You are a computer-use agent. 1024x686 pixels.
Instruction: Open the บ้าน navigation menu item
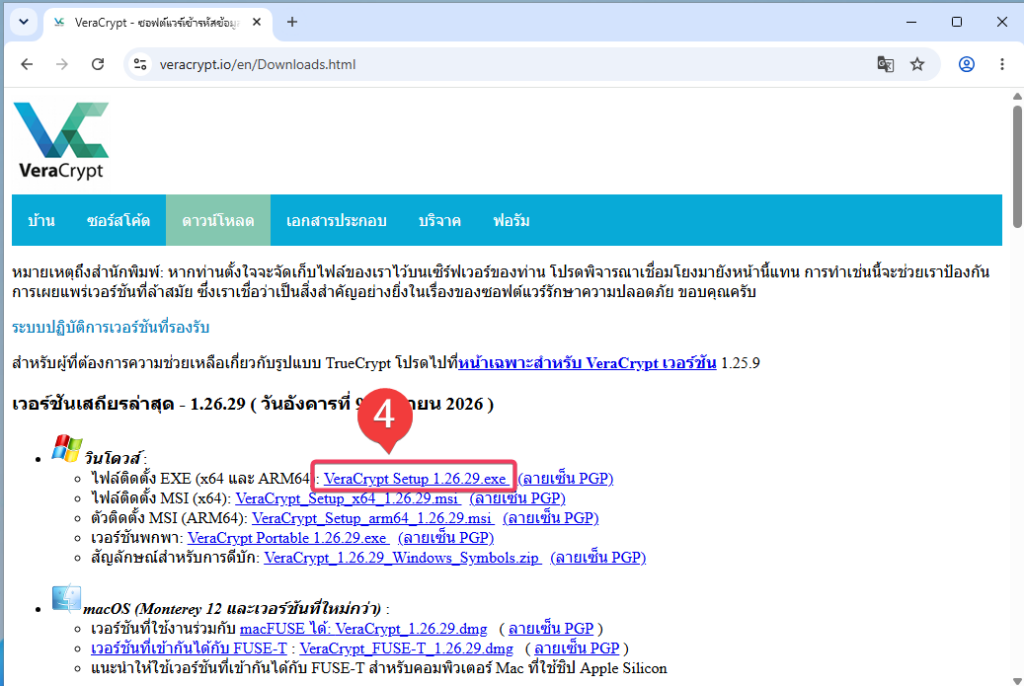point(41,221)
